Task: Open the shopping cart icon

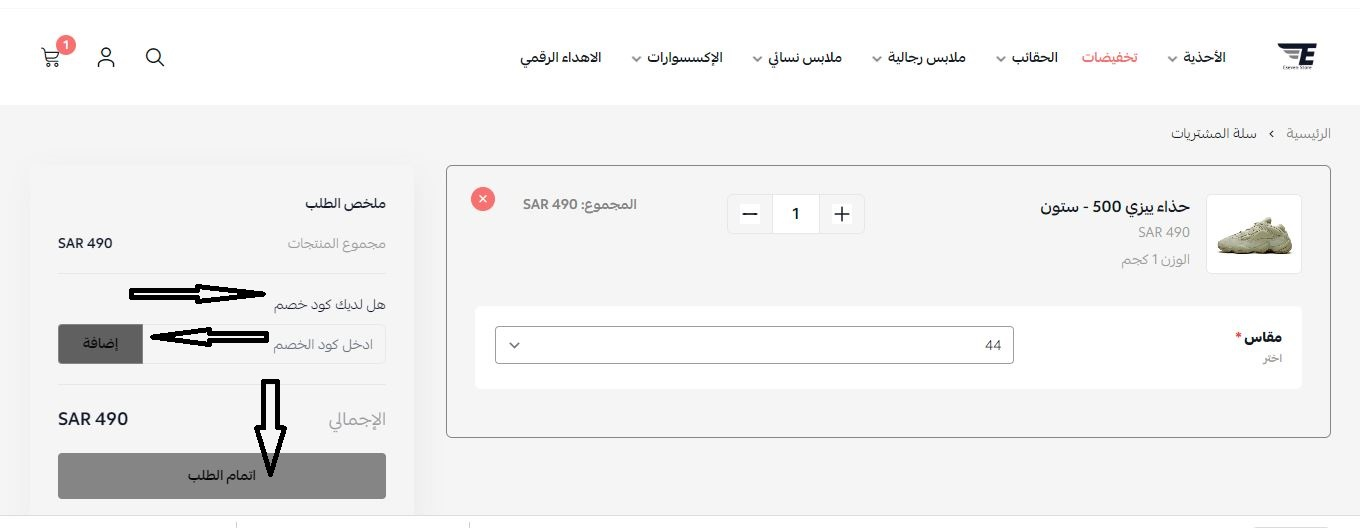Action: 51,58
